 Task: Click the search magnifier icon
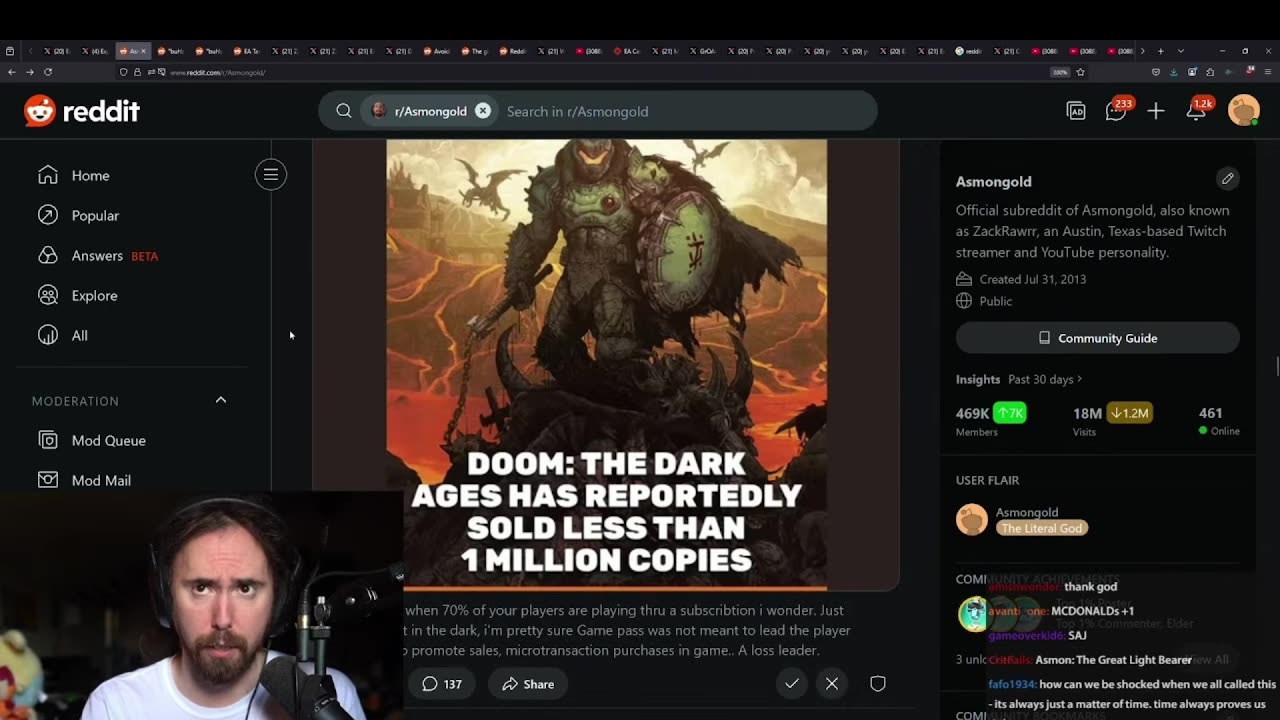pyautogui.click(x=343, y=111)
